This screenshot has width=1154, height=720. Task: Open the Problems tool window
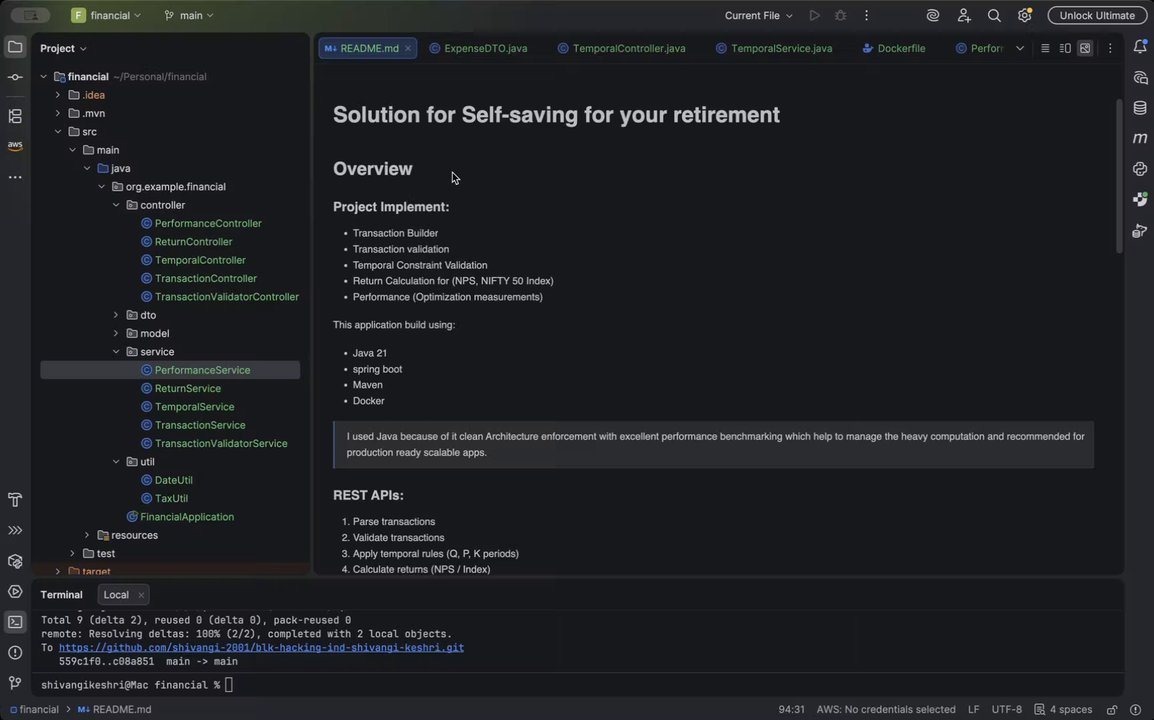tap(15, 653)
